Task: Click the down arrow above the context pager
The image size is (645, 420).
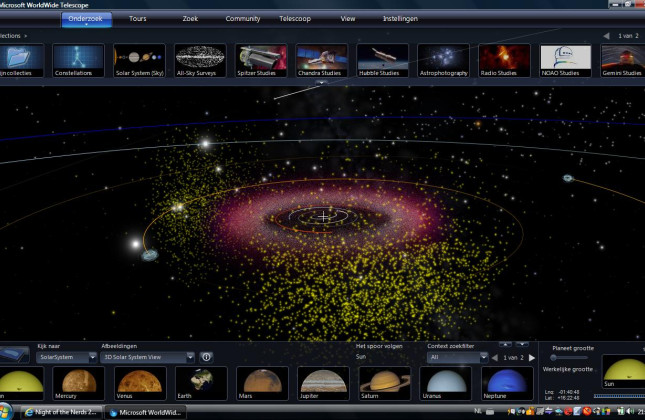Action: point(522,344)
